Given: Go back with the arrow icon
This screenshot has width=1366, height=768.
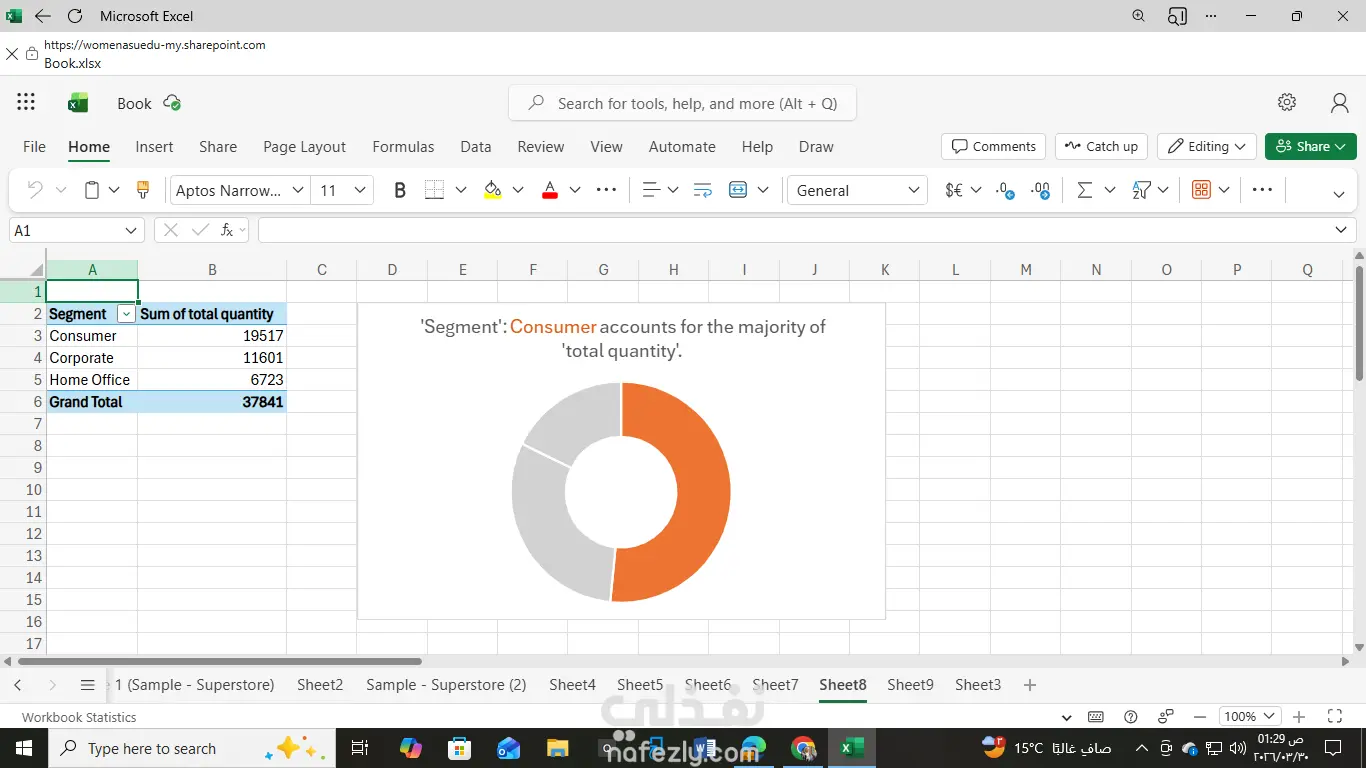Looking at the screenshot, I should coord(42,16).
